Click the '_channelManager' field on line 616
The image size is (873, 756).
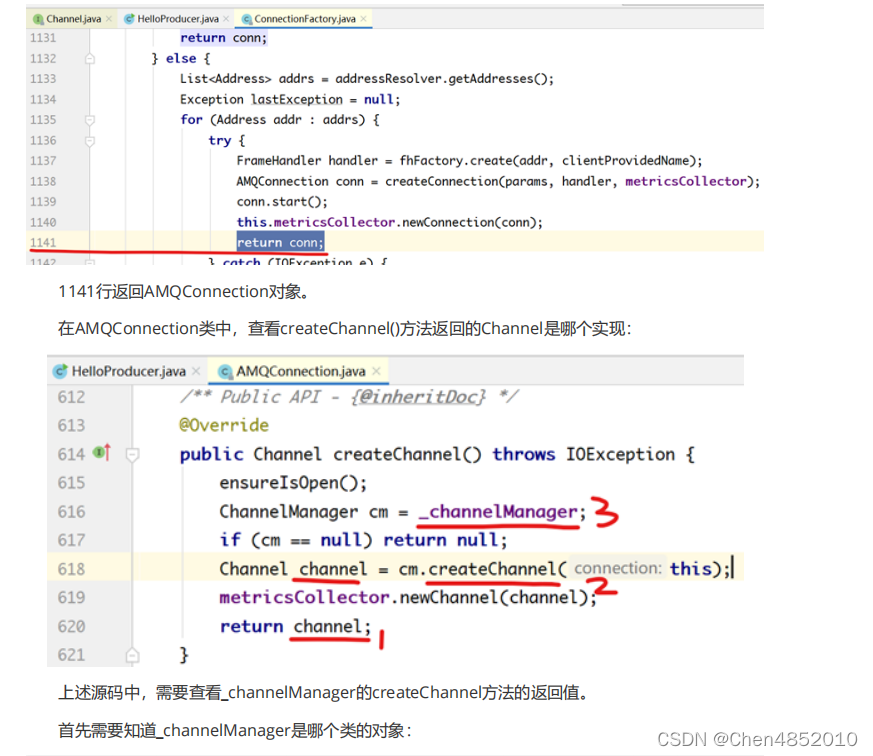point(498,512)
